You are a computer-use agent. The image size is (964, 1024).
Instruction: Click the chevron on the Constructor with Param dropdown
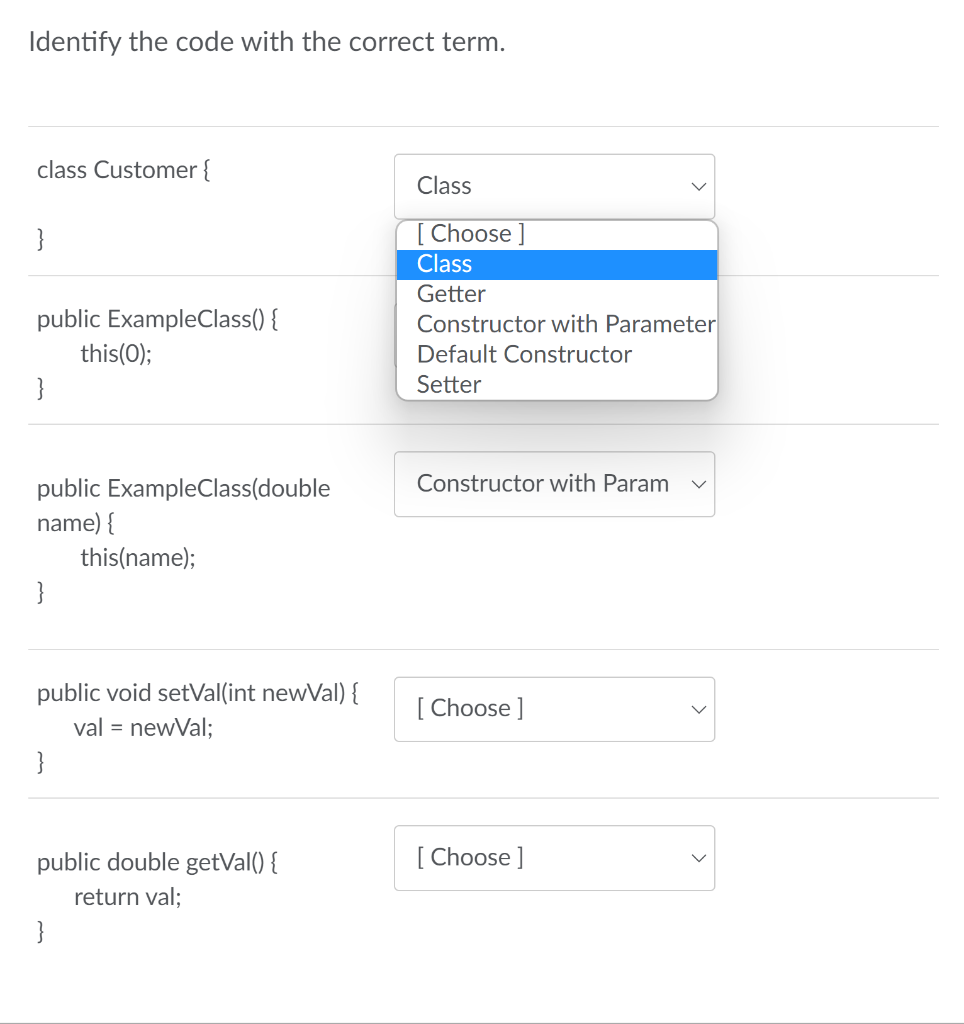[698, 484]
